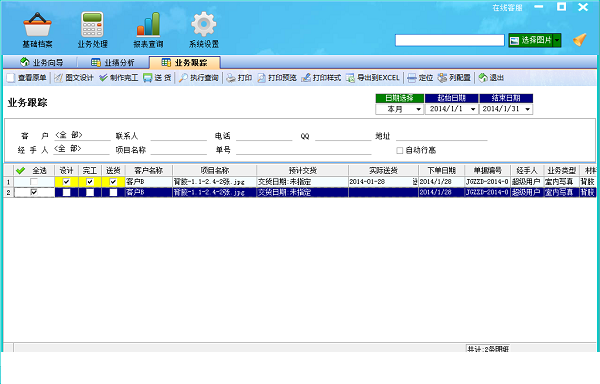Toggle the row 1 设计 checkbox
The width and height of the screenshot is (600, 384).
pos(66,182)
